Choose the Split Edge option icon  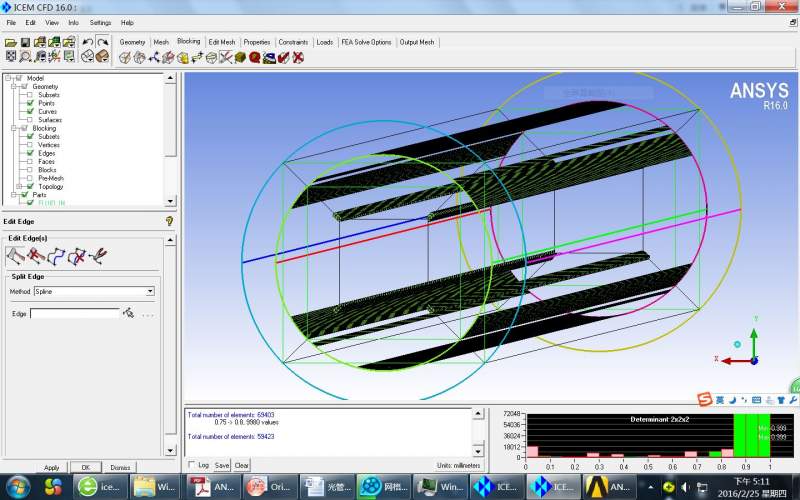point(15,256)
